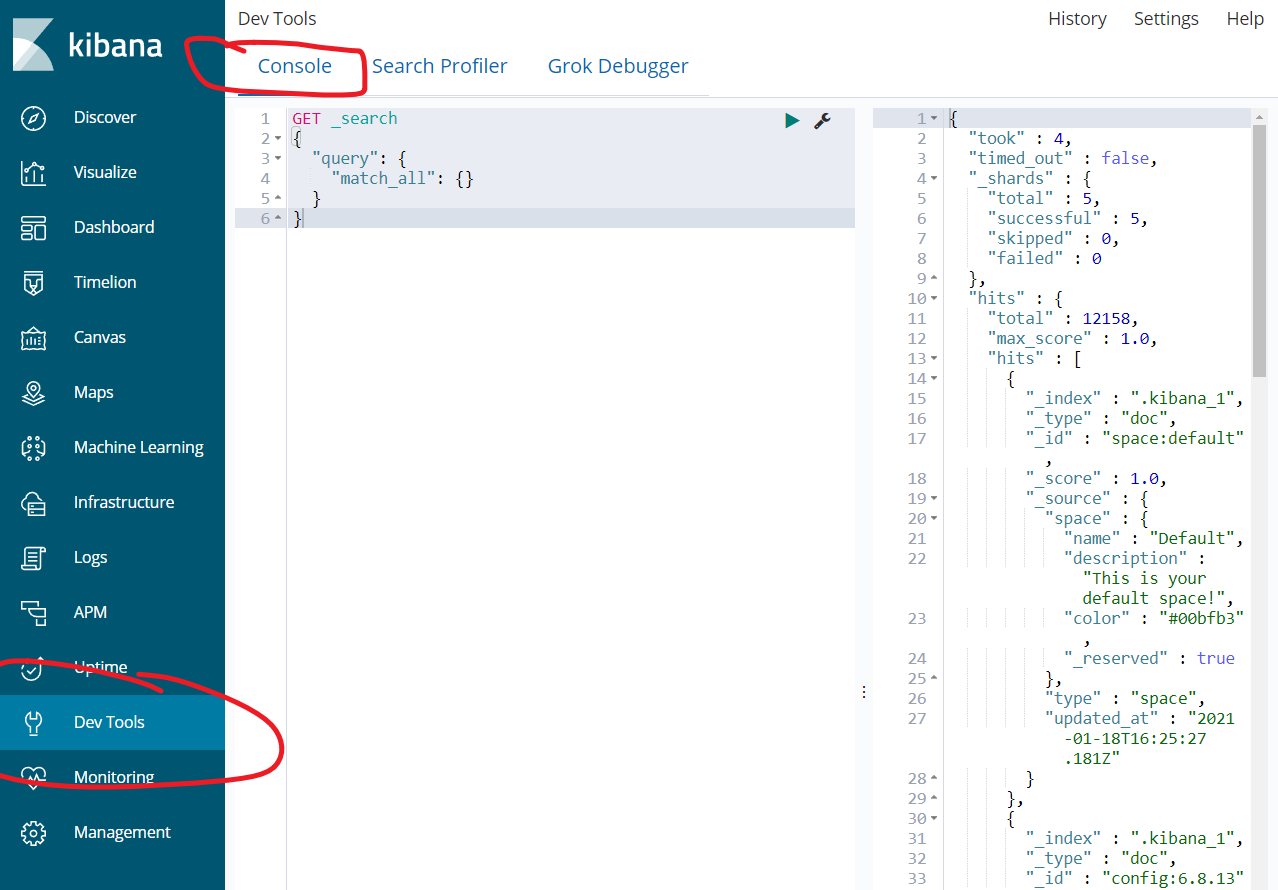This screenshot has height=890, width=1278.
Task: Collapse the query body on line 2
Action: point(277,137)
